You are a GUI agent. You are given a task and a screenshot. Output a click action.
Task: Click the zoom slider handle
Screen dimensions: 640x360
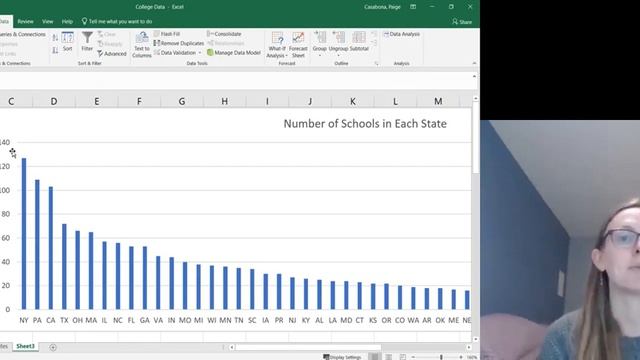441,357
